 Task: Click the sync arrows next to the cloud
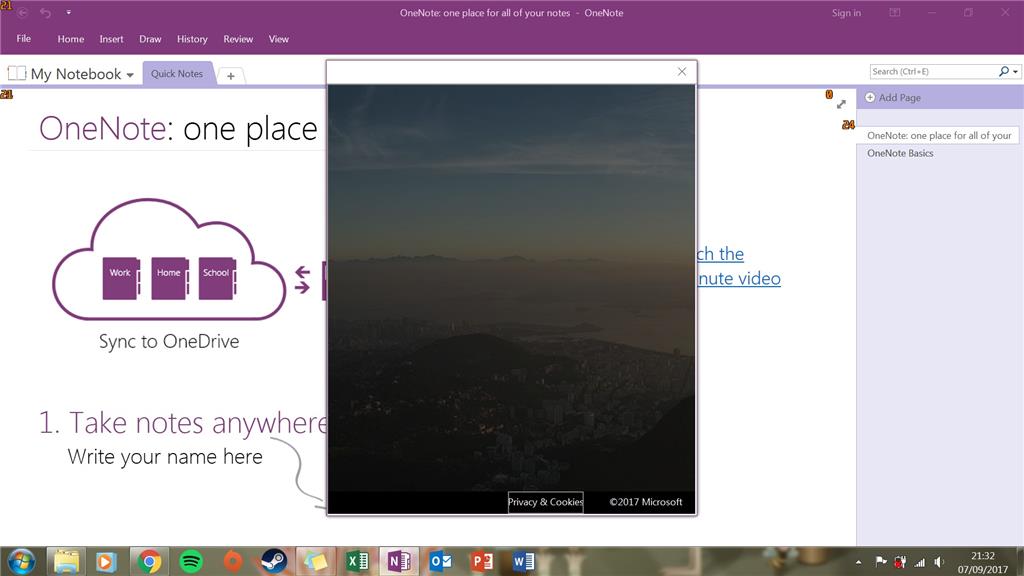click(x=302, y=279)
